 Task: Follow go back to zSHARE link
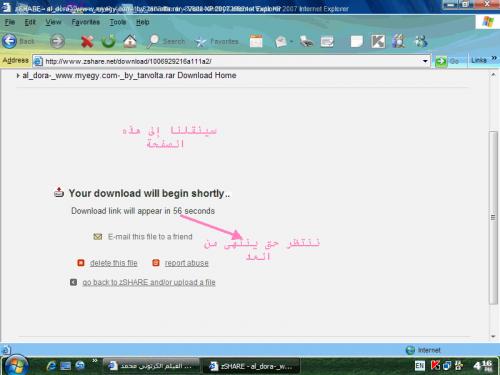coord(149,282)
